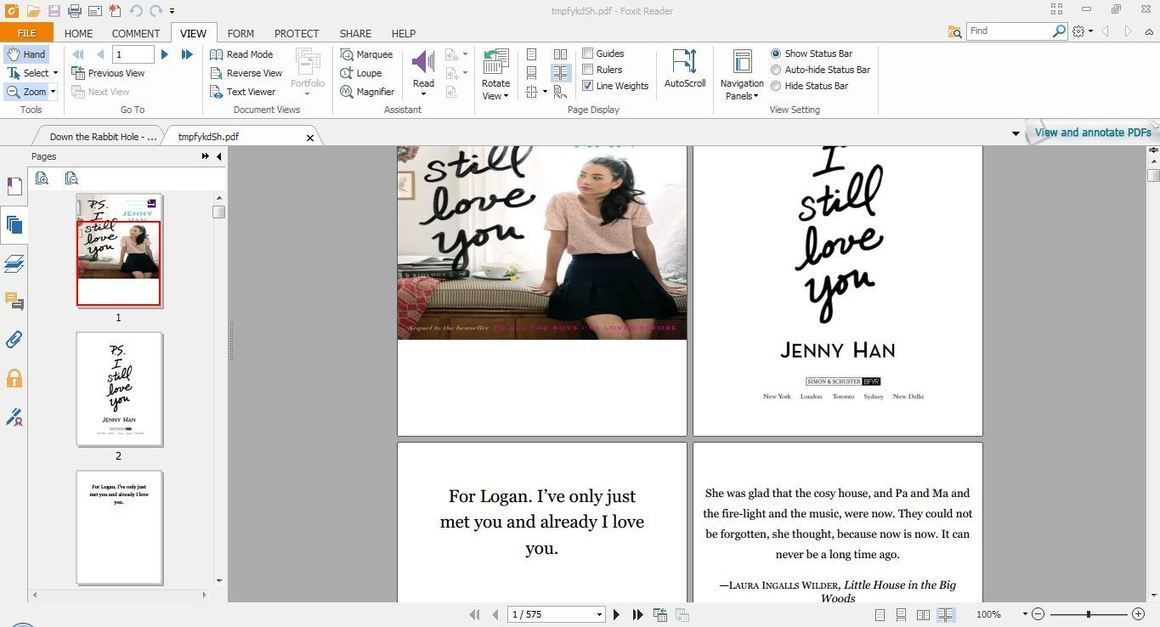
Task: Open the Attachments panel via paperclip icon
Action: click(x=14, y=339)
